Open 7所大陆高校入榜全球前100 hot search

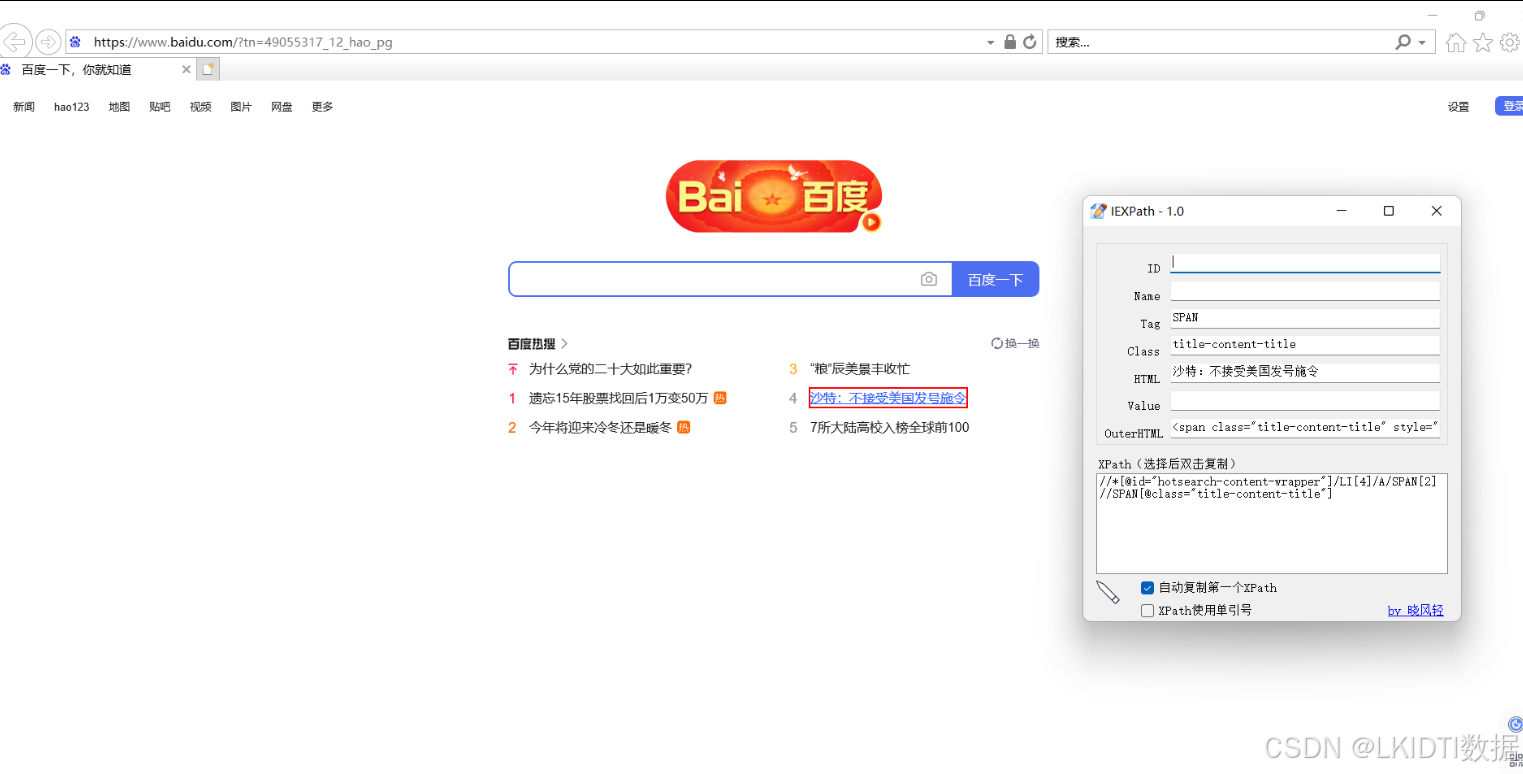pyautogui.click(x=889, y=427)
